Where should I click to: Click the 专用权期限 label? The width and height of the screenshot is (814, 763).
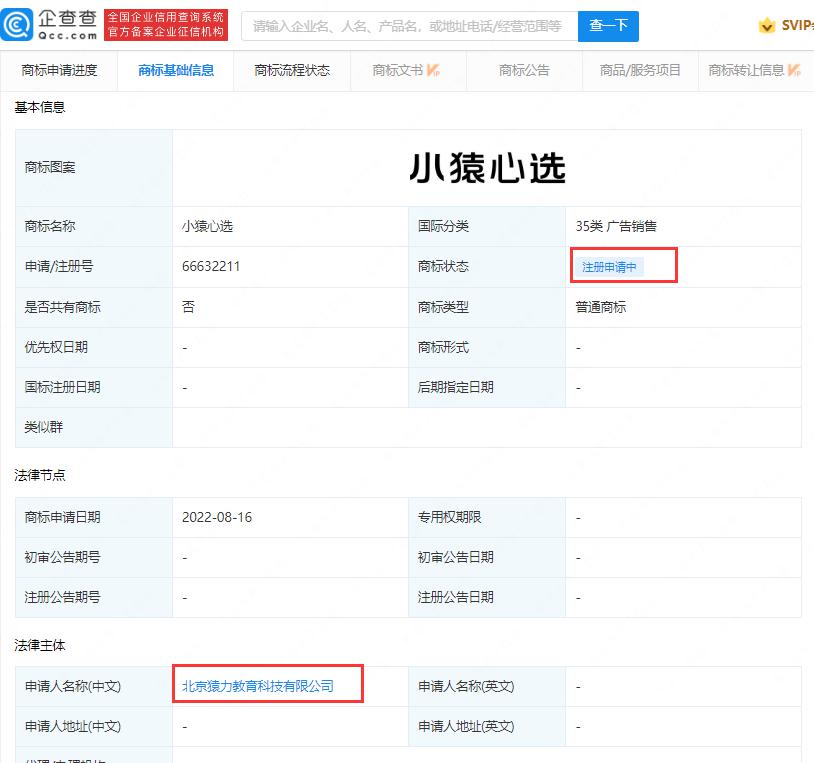pyautogui.click(x=450, y=517)
